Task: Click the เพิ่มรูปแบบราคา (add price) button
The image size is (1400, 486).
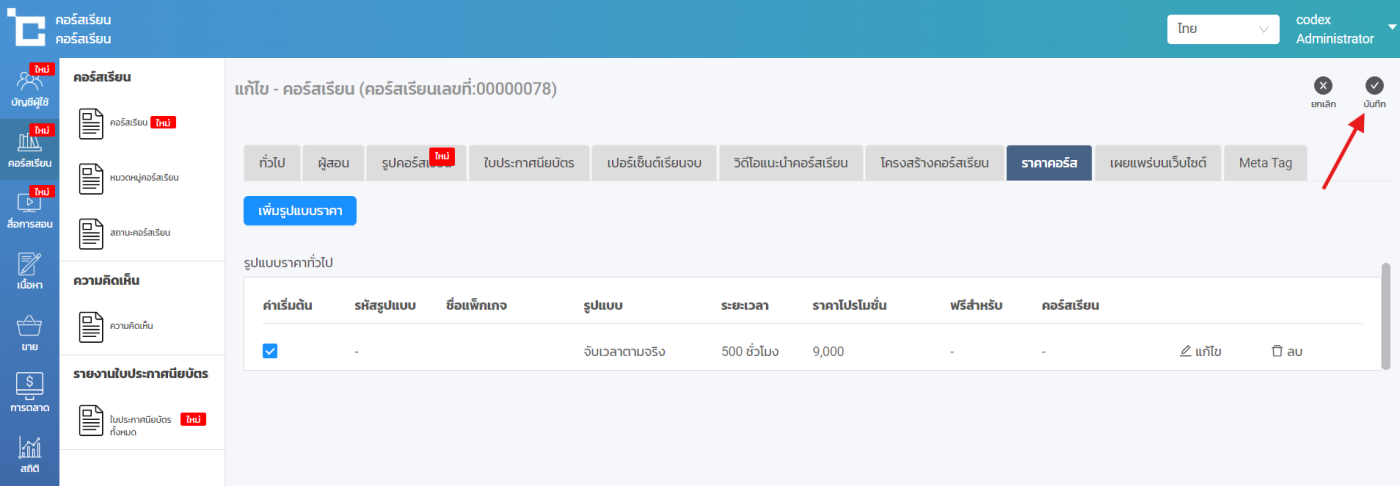Action: click(300, 211)
